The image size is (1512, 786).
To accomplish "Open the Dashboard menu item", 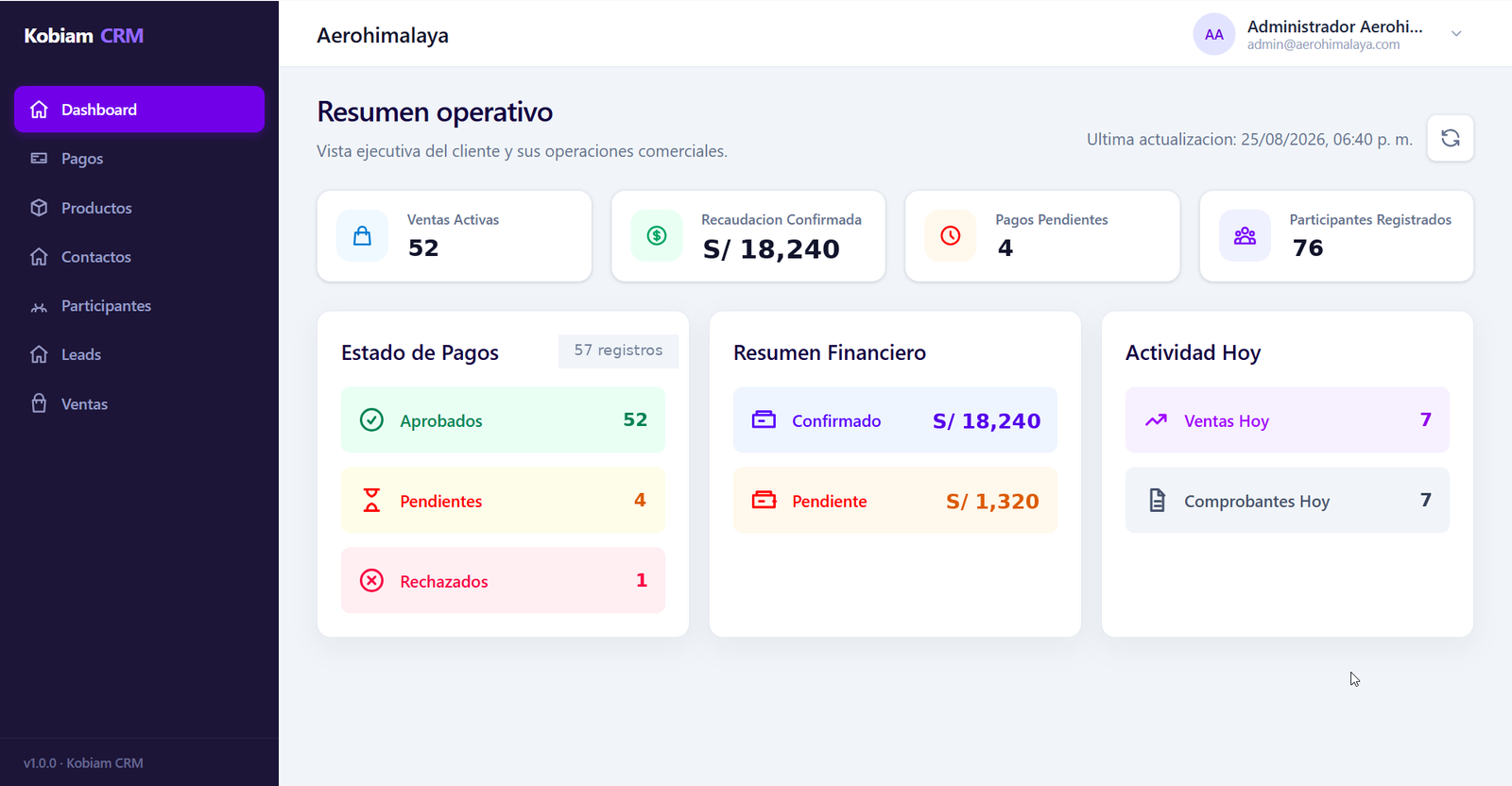I will tap(139, 110).
